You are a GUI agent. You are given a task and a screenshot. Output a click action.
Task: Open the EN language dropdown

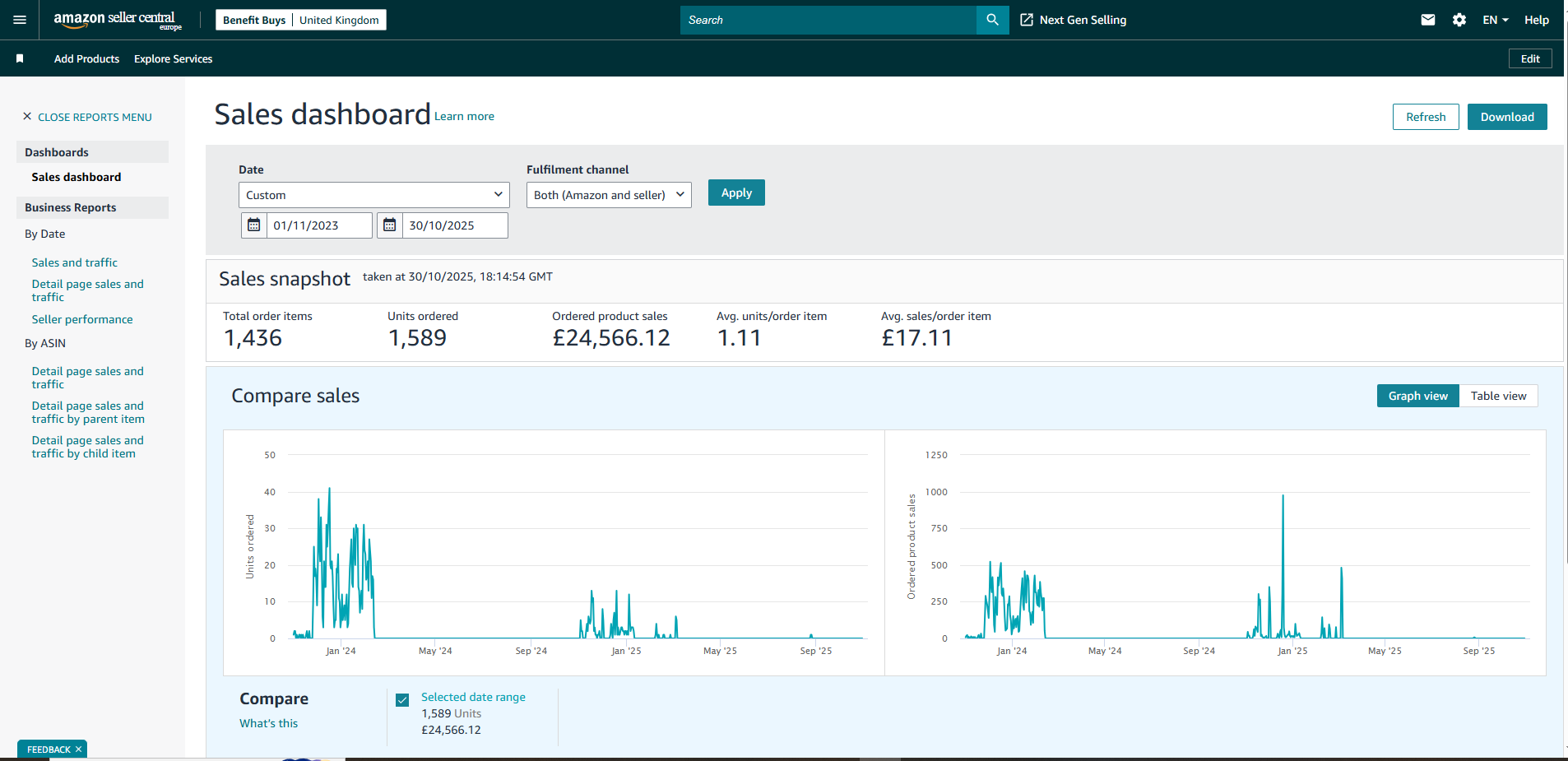(1495, 20)
